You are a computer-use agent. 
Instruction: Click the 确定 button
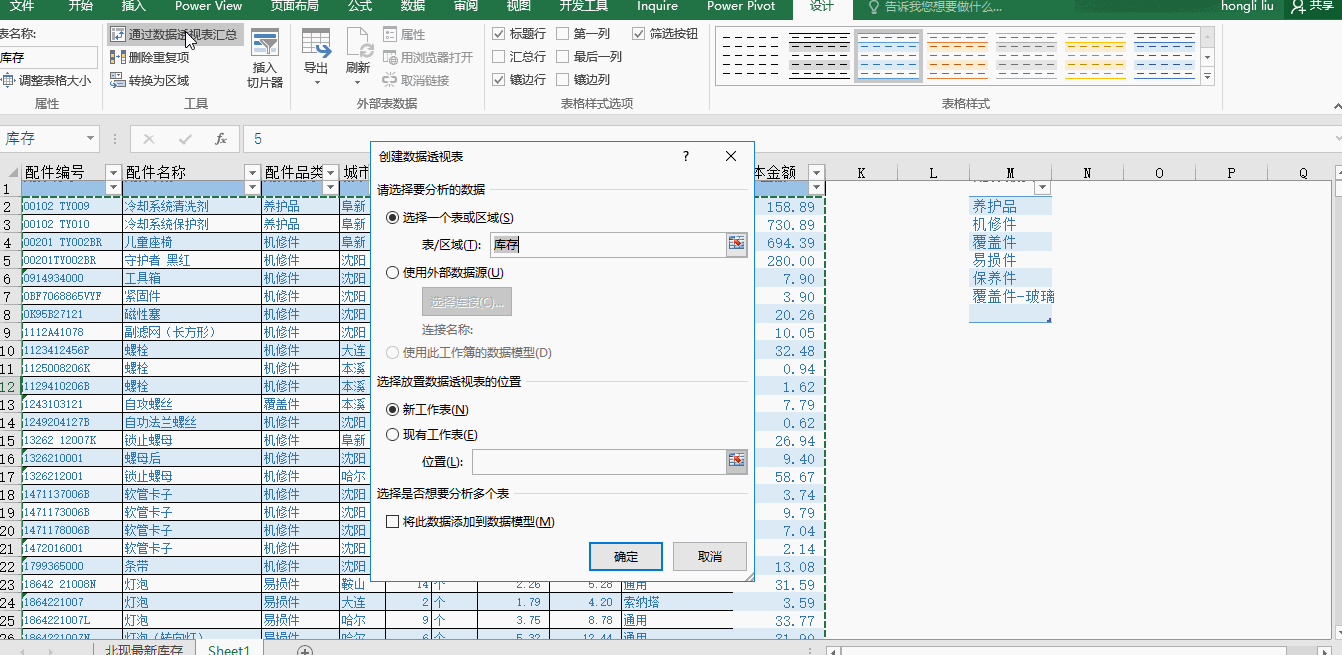(626, 557)
